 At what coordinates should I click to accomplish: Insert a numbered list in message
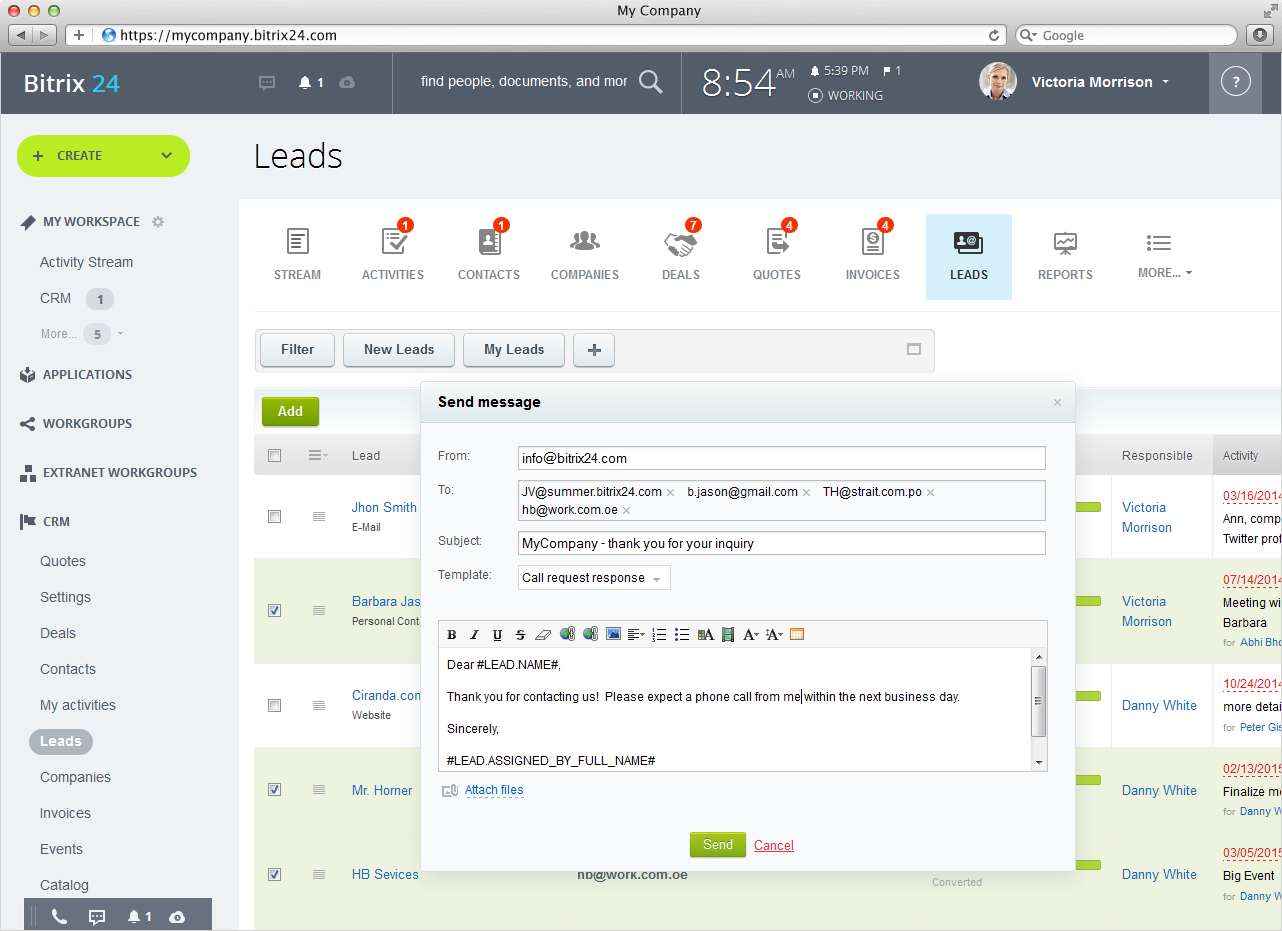click(659, 634)
